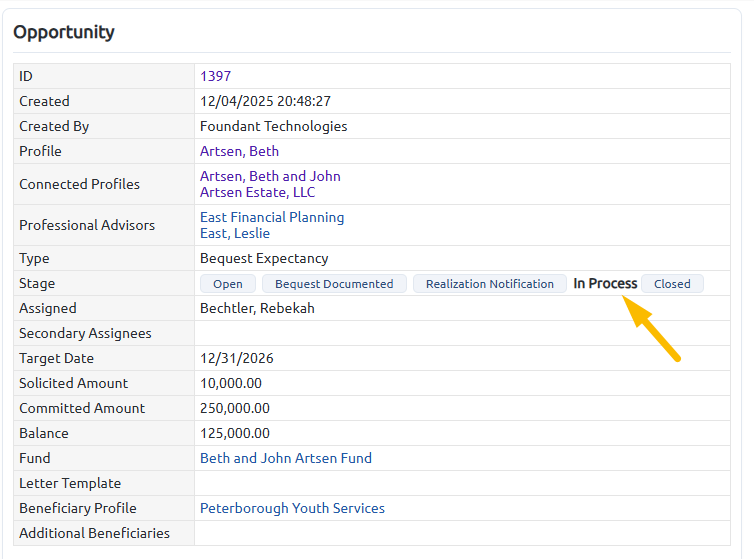The height and width of the screenshot is (559, 754).
Task: Click the Professional Advisors label
Action: tap(87, 225)
